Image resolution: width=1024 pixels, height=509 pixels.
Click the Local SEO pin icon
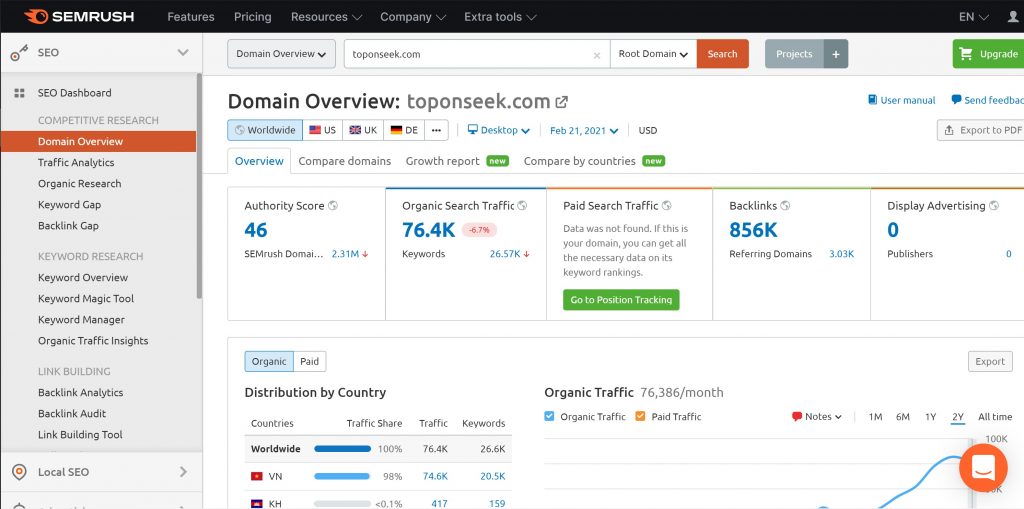[x=19, y=472]
